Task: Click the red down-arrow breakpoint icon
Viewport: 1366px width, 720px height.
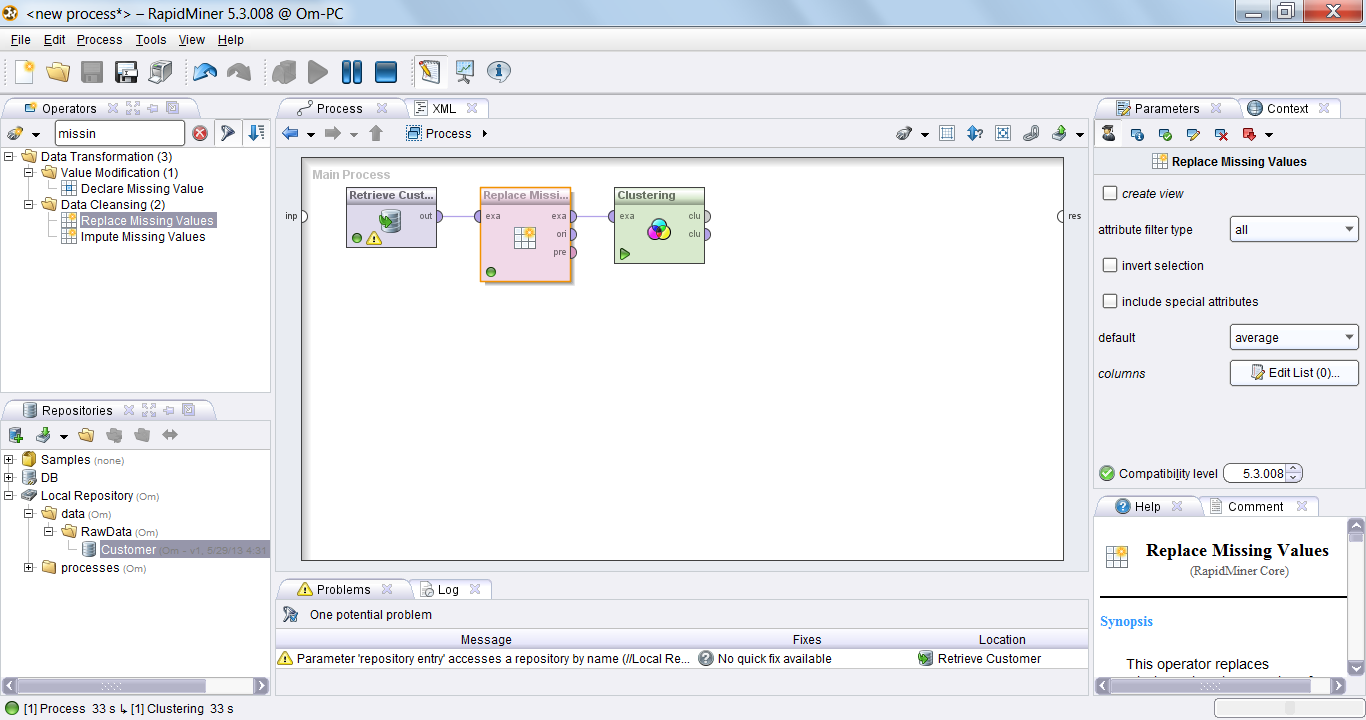Action: click(x=1249, y=134)
